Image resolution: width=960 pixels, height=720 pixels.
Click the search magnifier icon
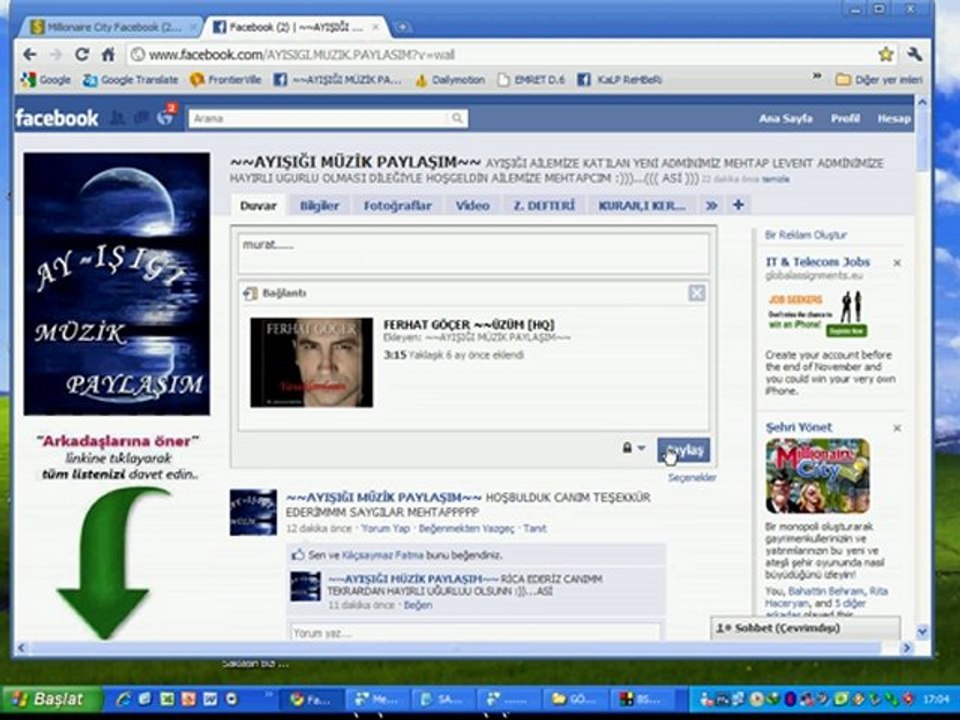pos(457,118)
